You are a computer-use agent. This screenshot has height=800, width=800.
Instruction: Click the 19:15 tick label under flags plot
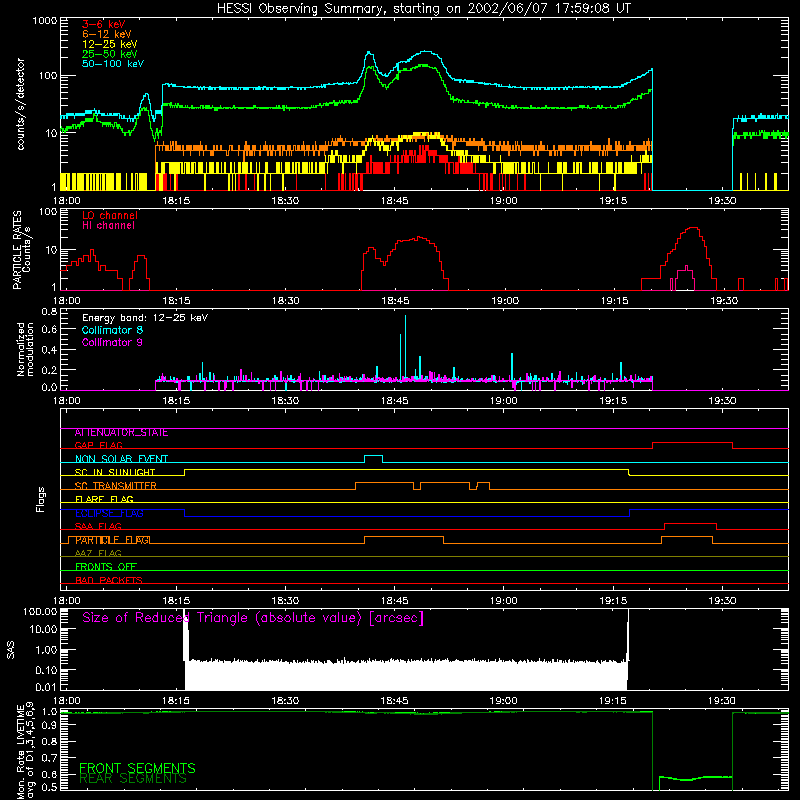(613, 601)
